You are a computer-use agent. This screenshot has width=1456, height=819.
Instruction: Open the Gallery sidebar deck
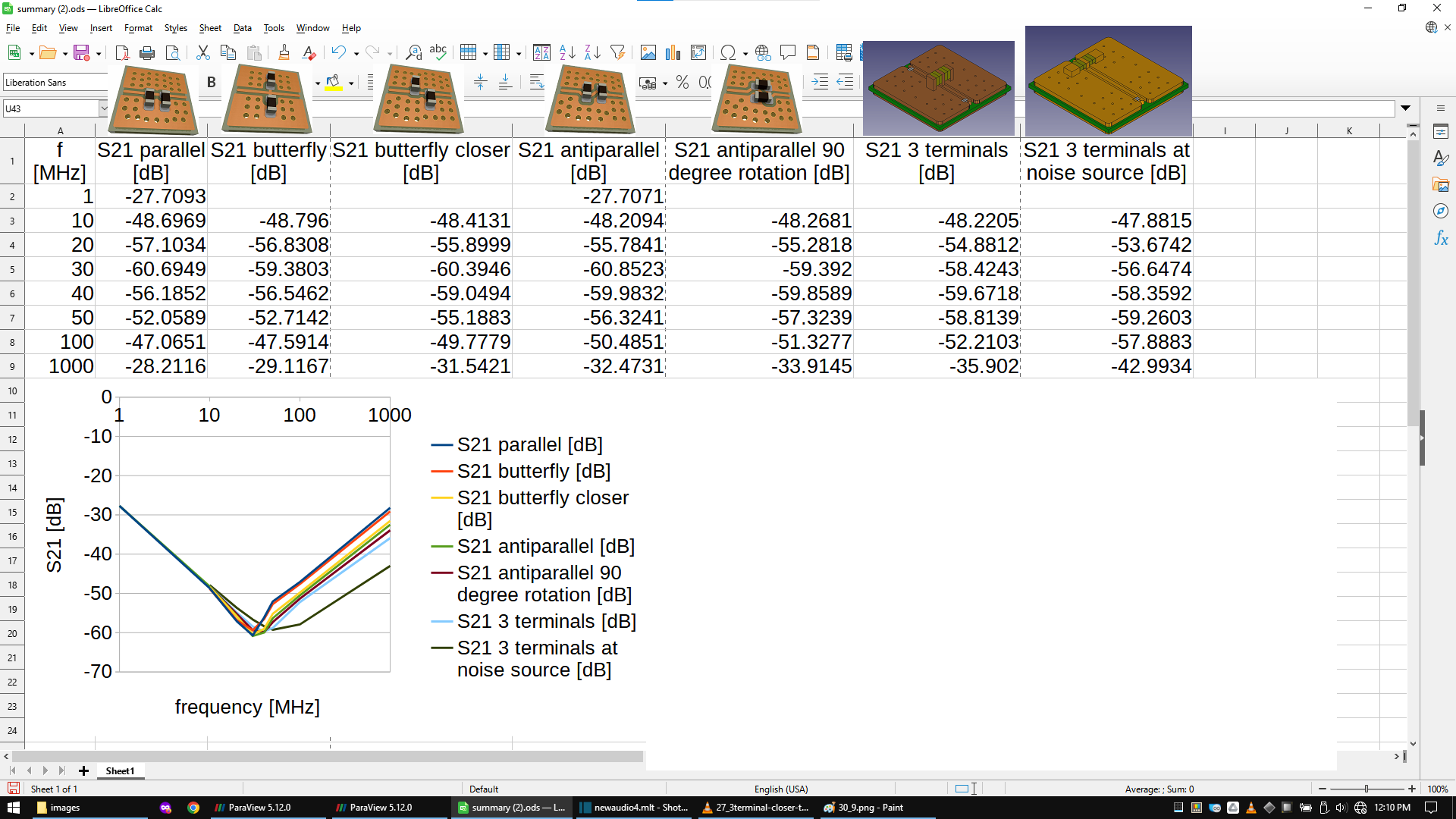1442,184
